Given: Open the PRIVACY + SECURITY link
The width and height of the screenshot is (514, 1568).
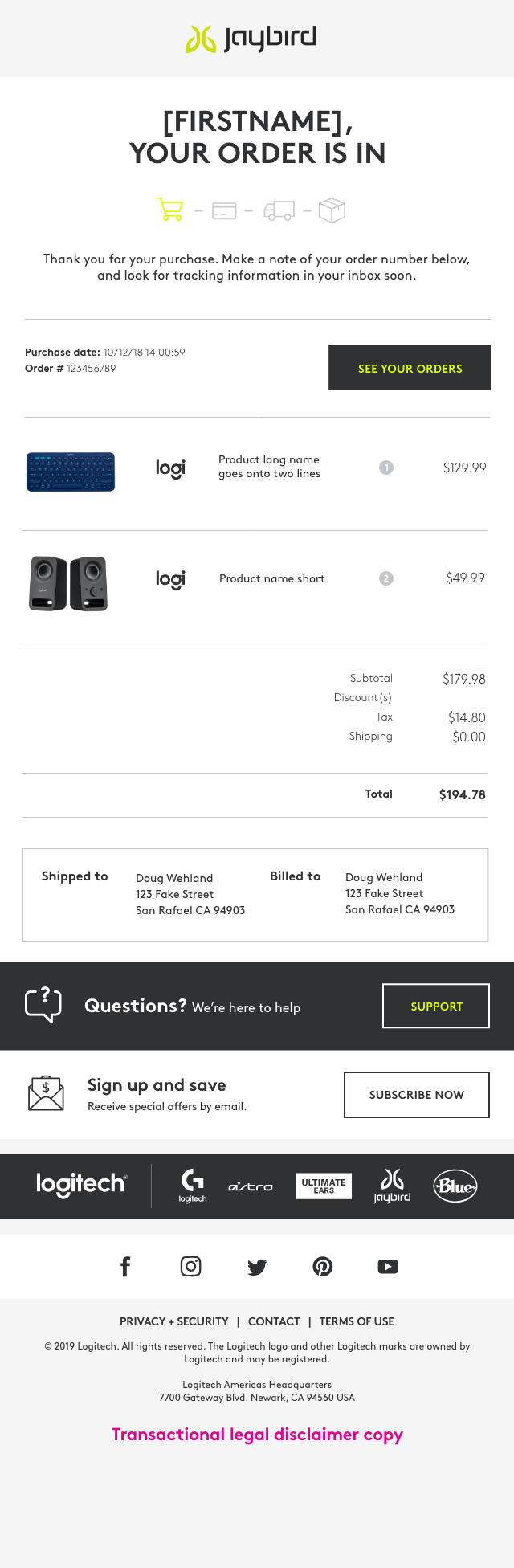Looking at the screenshot, I should point(173,1321).
